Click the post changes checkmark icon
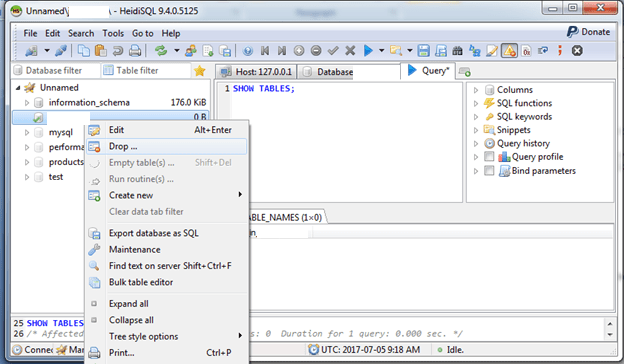 click(x=333, y=51)
